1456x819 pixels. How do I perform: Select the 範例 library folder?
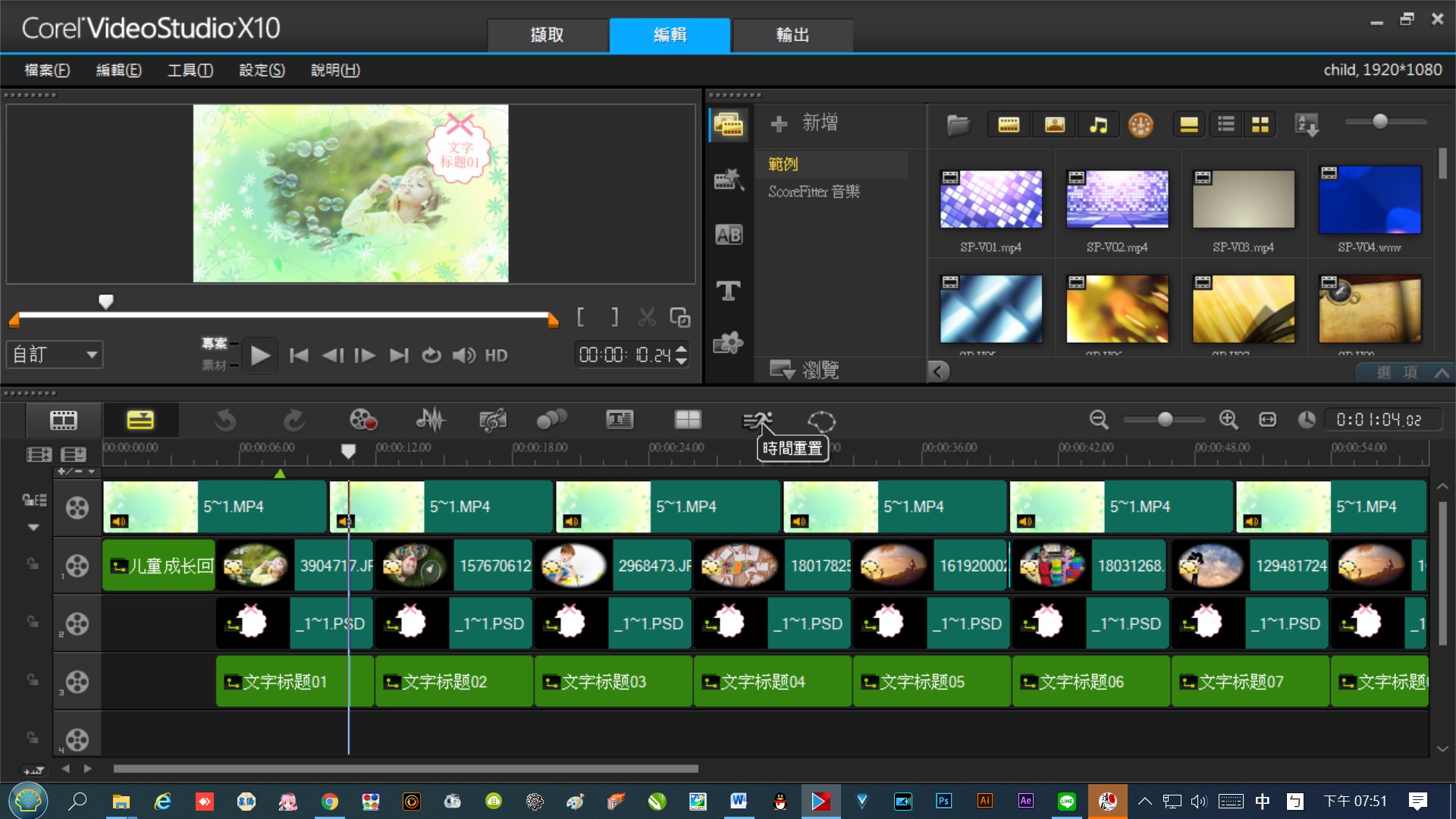pyautogui.click(x=783, y=164)
